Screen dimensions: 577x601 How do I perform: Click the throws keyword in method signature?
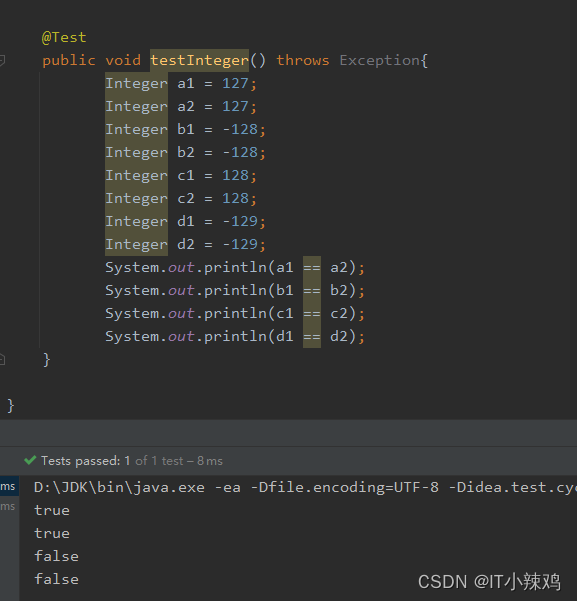click(x=303, y=61)
